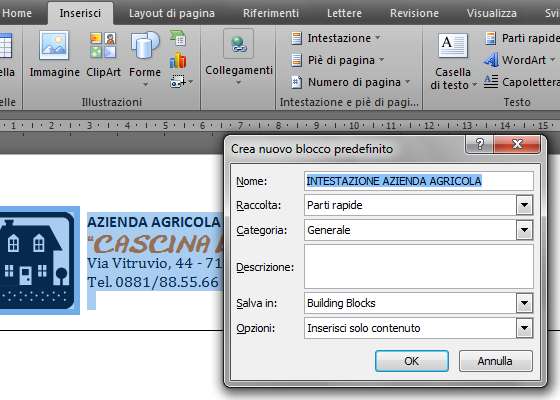The height and width of the screenshot is (400, 560).
Task: Insert a picture with the Immagine icon
Action: (x=54, y=54)
